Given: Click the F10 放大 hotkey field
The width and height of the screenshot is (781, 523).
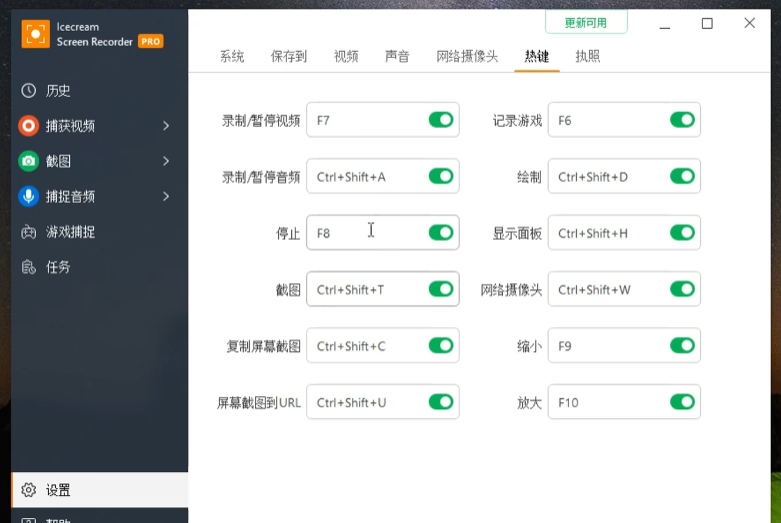Looking at the screenshot, I should pos(624,402).
